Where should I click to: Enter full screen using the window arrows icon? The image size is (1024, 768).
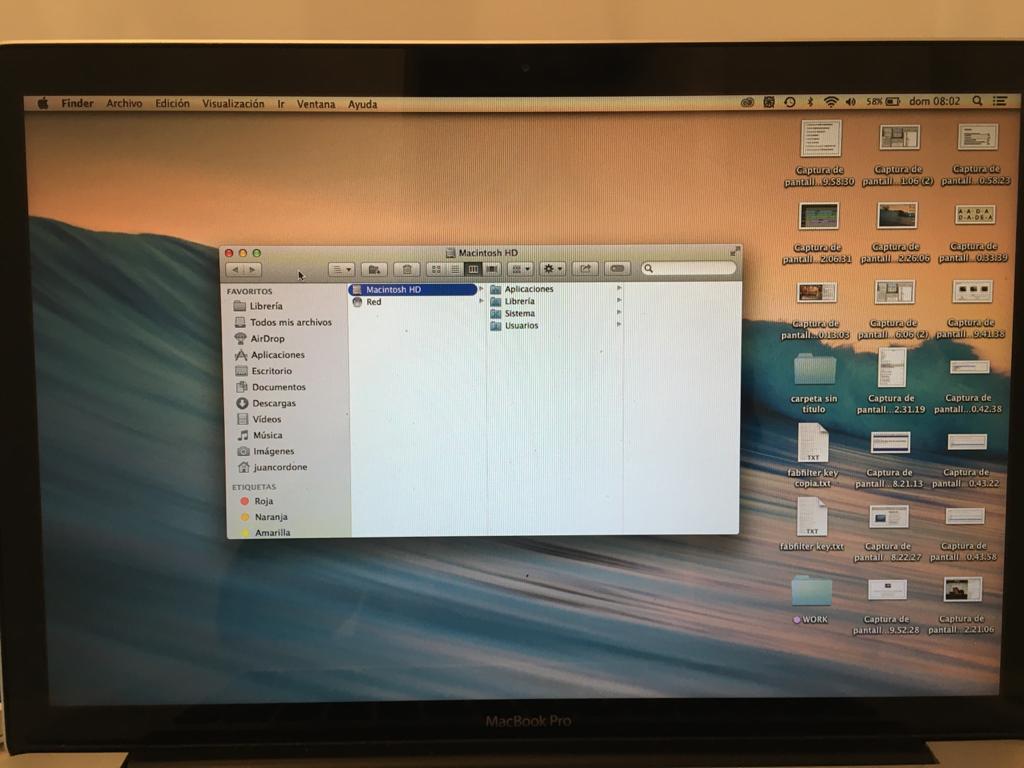735,251
